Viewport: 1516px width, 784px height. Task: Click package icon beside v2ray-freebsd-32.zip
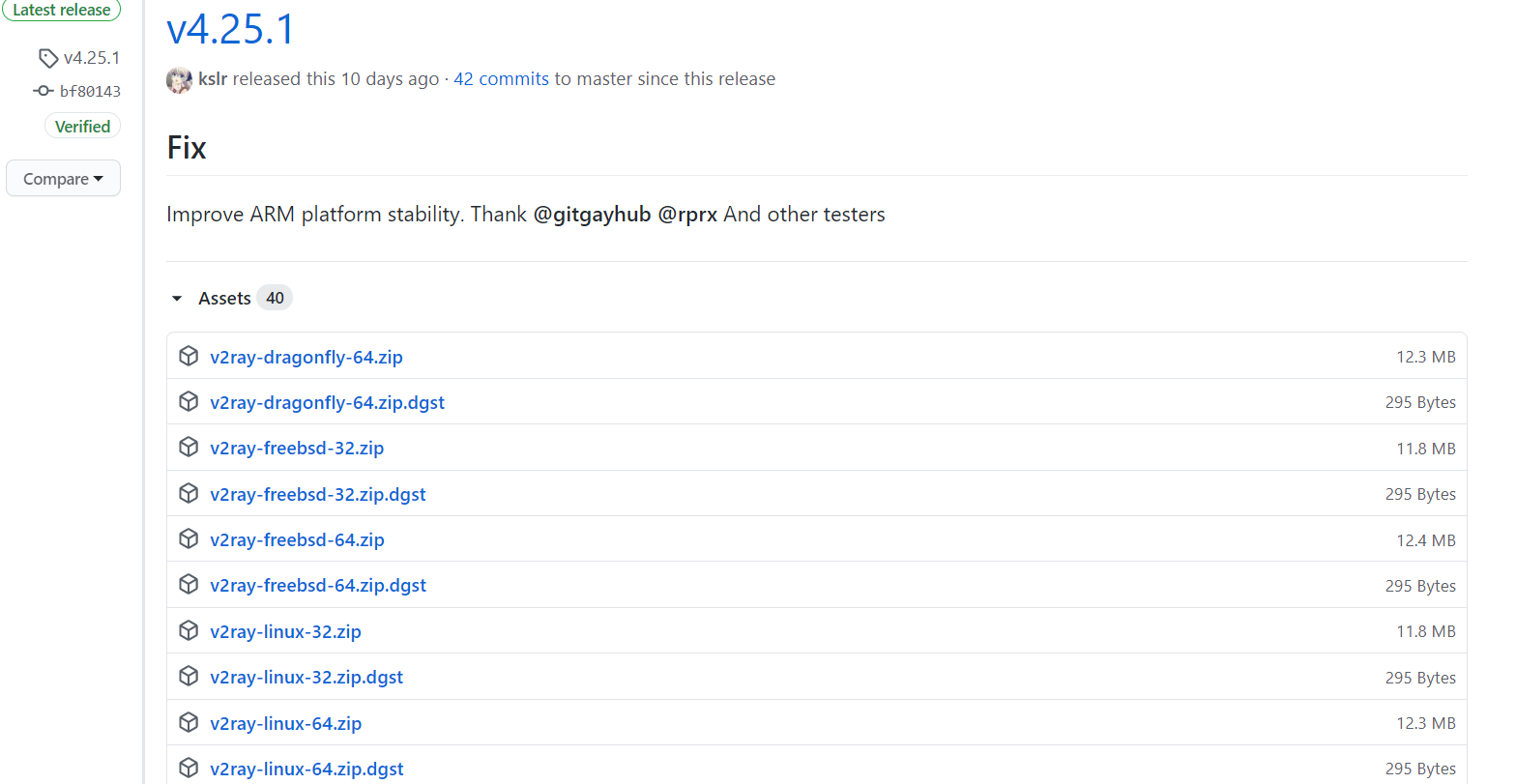pos(189,448)
